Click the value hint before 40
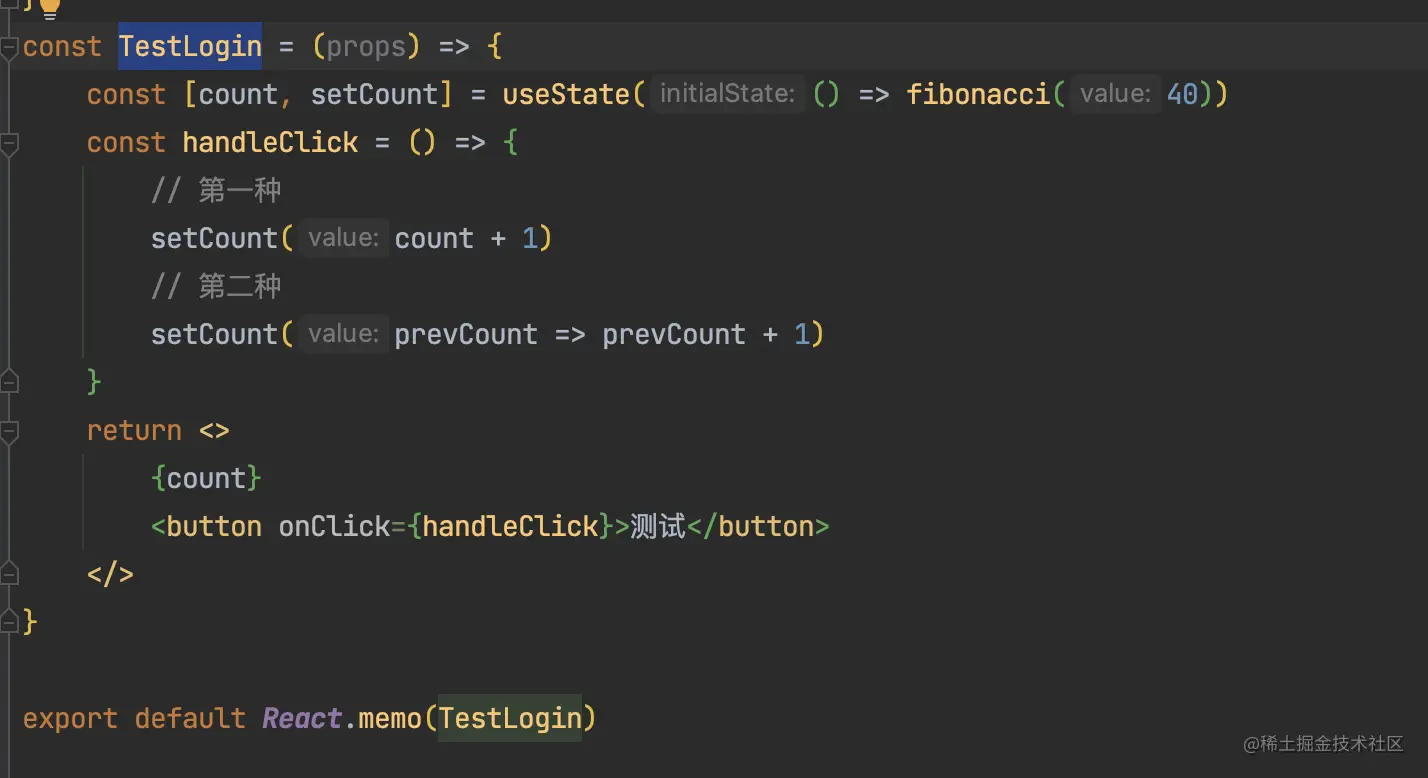1428x778 pixels. click(x=1116, y=94)
